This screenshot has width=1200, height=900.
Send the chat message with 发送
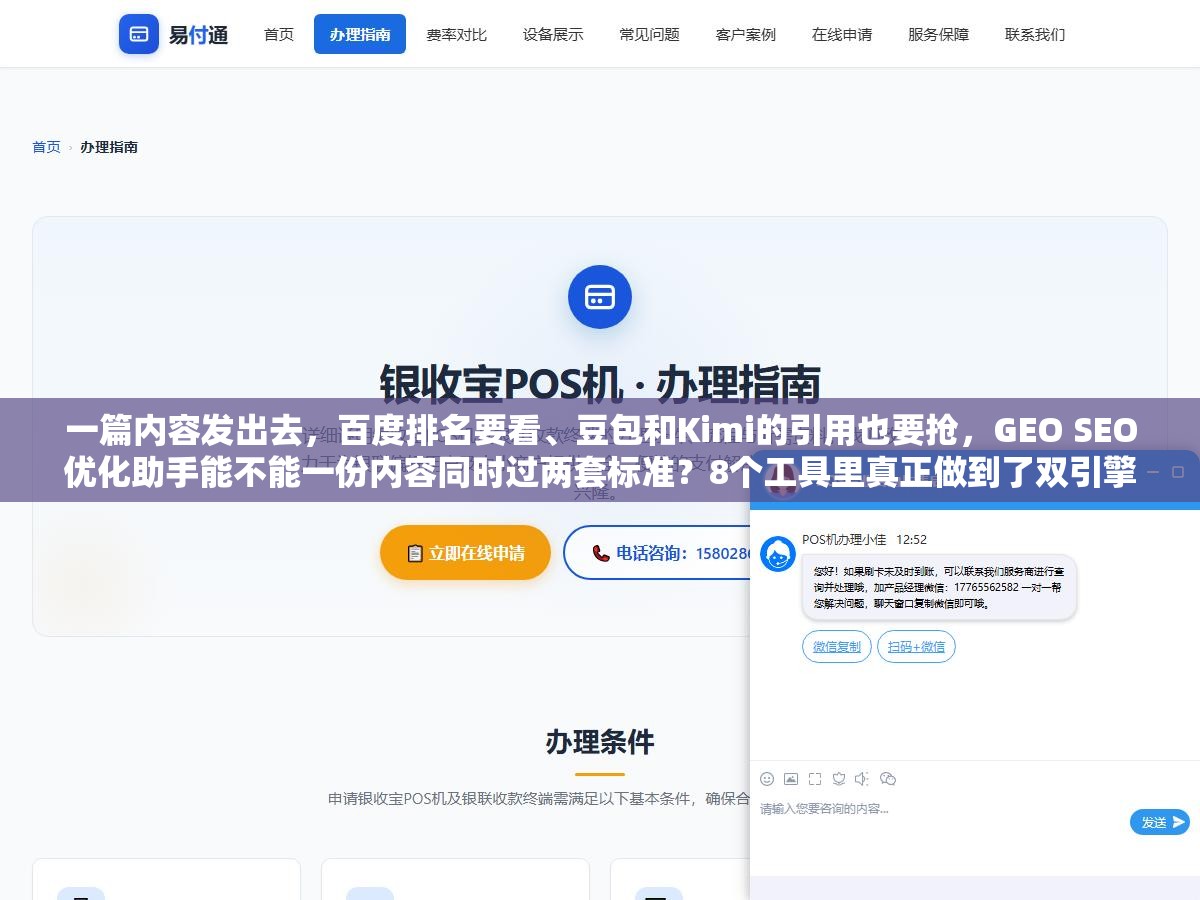tap(1160, 822)
